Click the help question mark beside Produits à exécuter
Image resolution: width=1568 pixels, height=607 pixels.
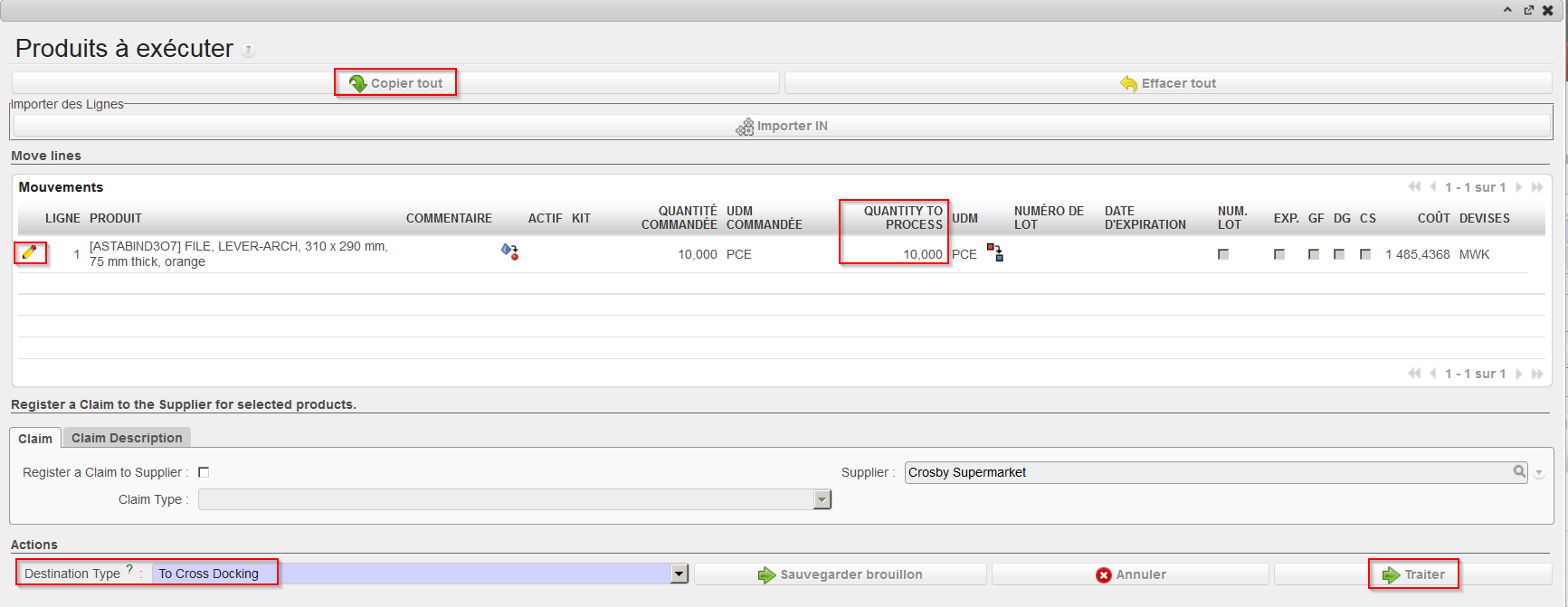pos(249,51)
